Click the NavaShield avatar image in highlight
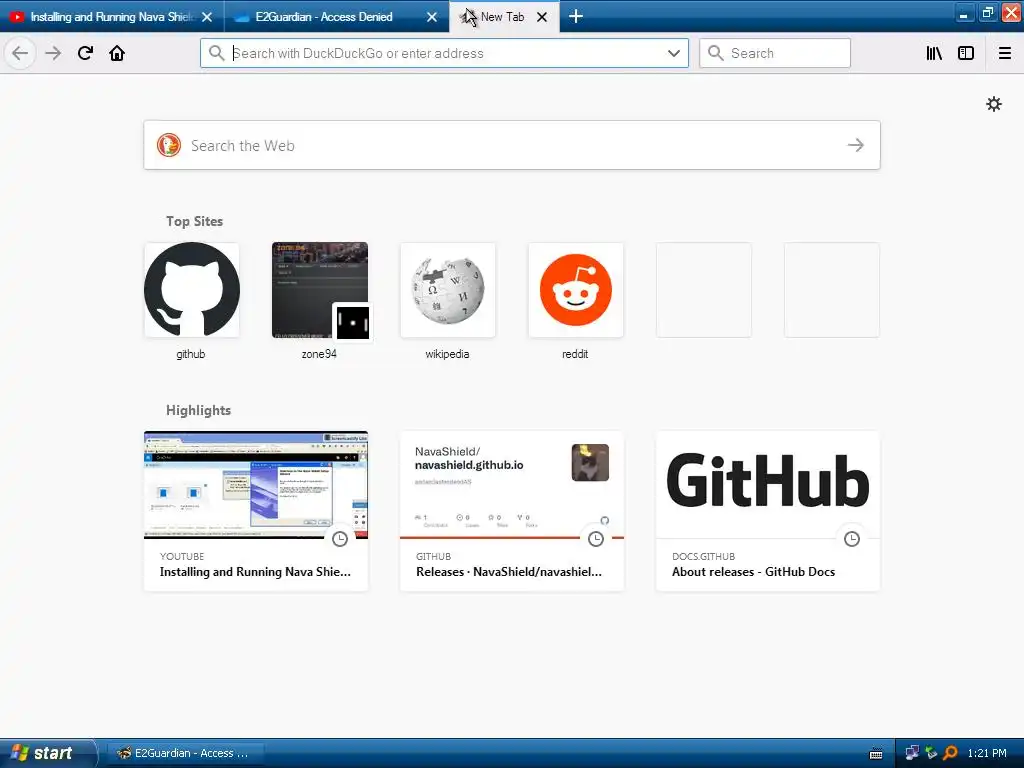This screenshot has height=768, width=1024. pyautogui.click(x=590, y=462)
